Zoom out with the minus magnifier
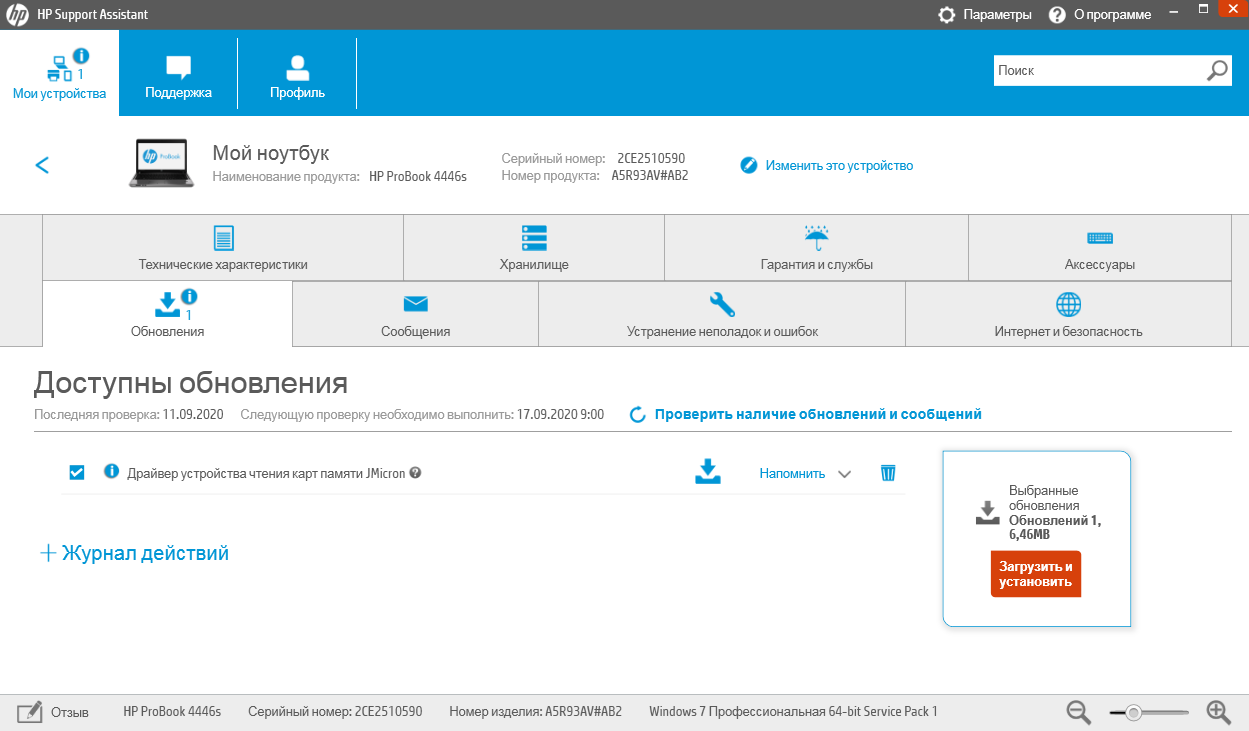1249x731 pixels. pyautogui.click(x=1078, y=712)
